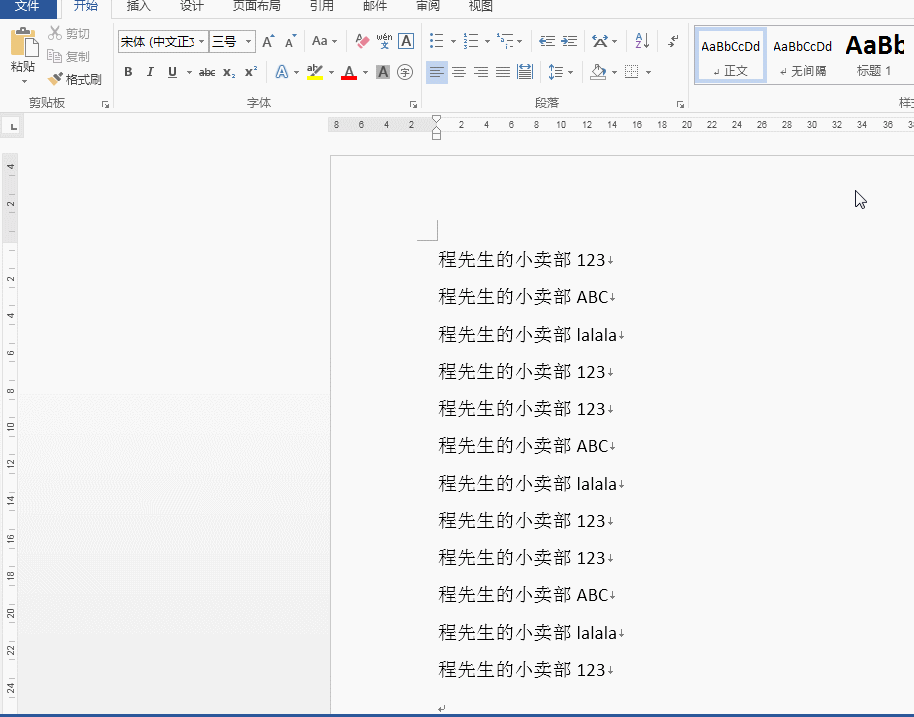Toggle bold formatting

pos(127,71)
